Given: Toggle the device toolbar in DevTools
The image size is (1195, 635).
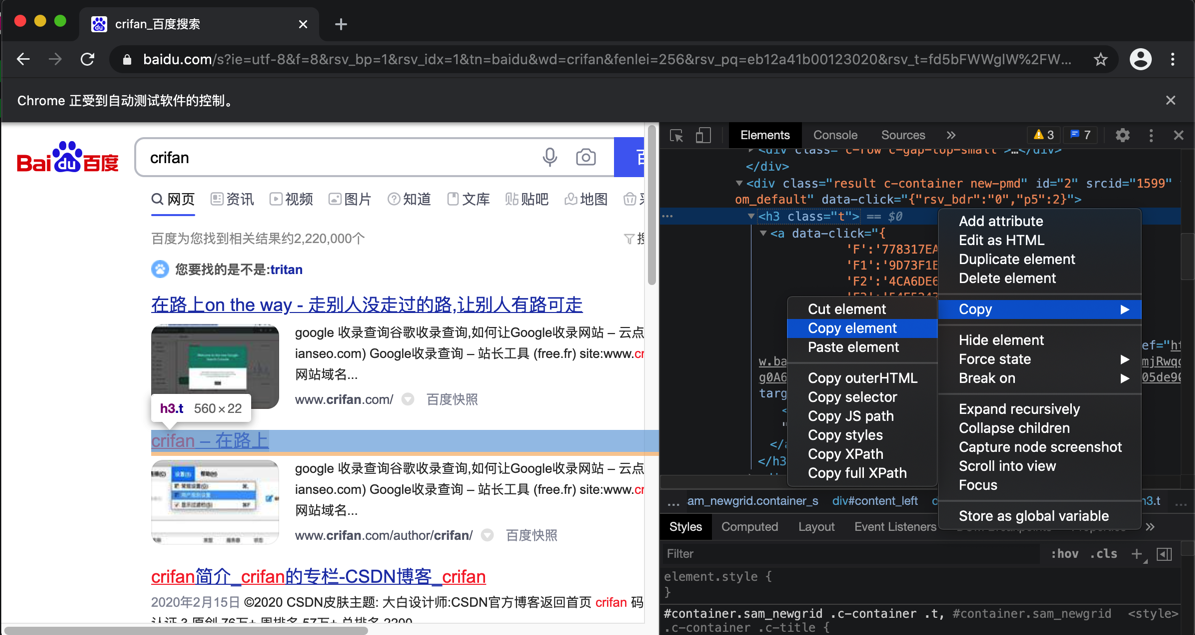Looking at the screenshot, I should (x=703, y=135).
